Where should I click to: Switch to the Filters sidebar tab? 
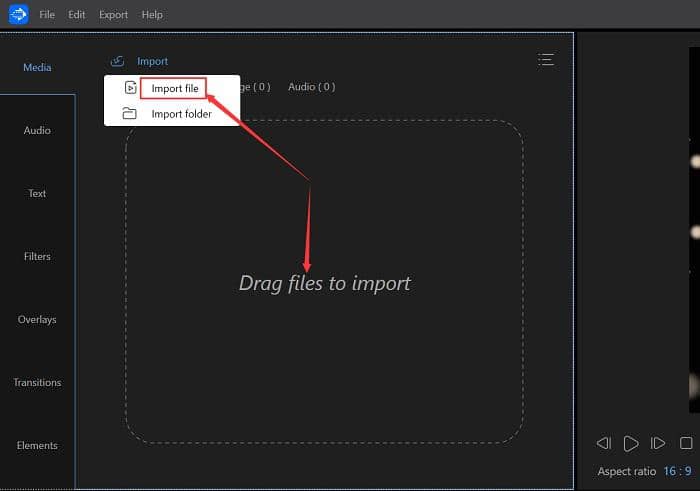tap(37, 256)
